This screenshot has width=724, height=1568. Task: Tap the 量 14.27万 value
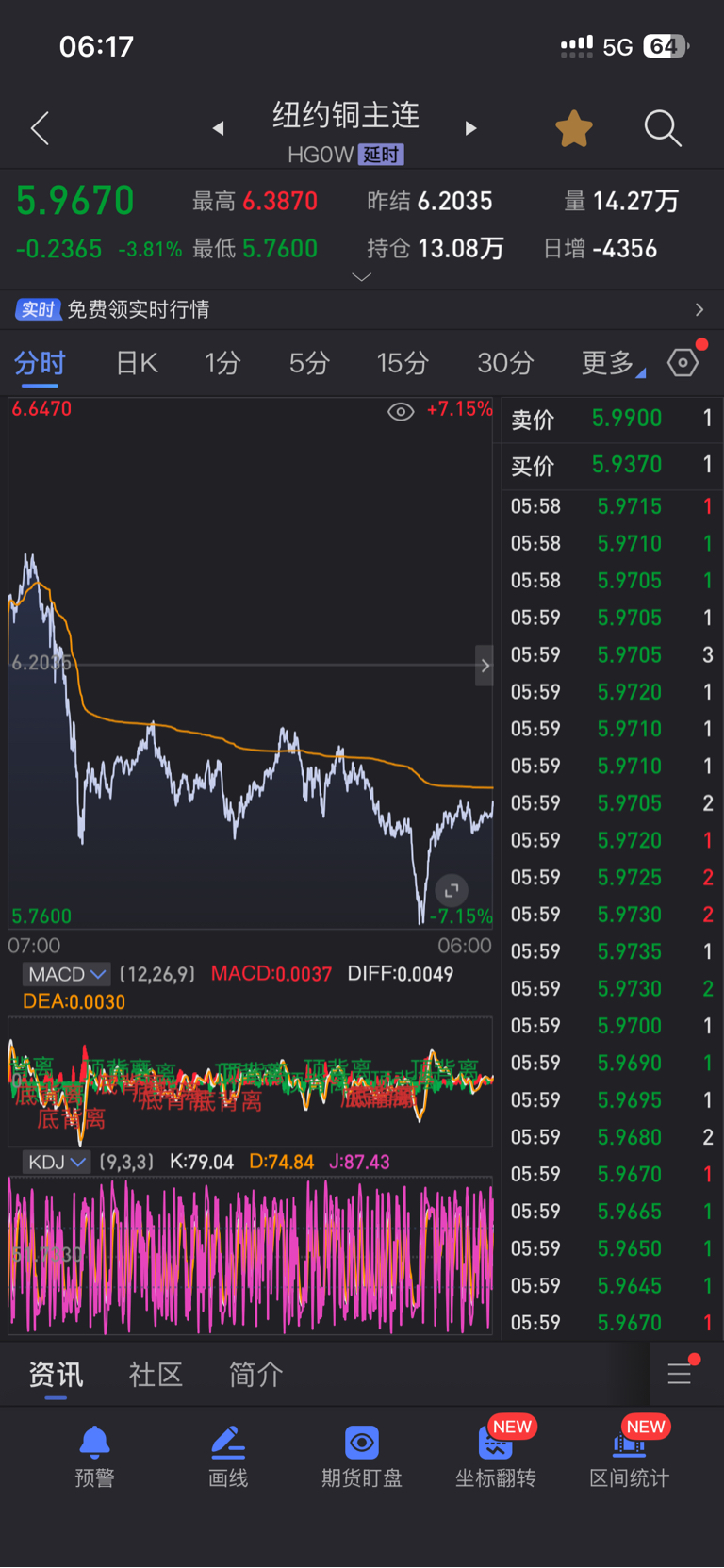click(x=621, y=201)
